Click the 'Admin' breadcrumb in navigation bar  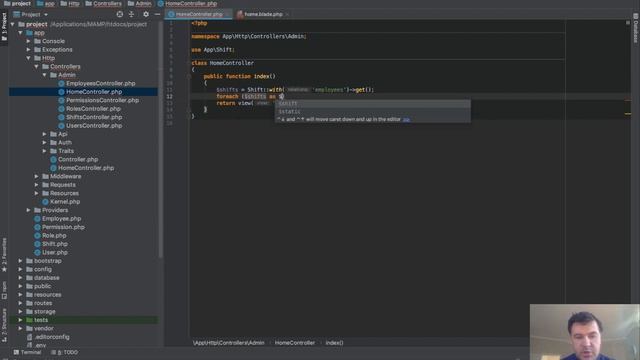pos(139,3)
